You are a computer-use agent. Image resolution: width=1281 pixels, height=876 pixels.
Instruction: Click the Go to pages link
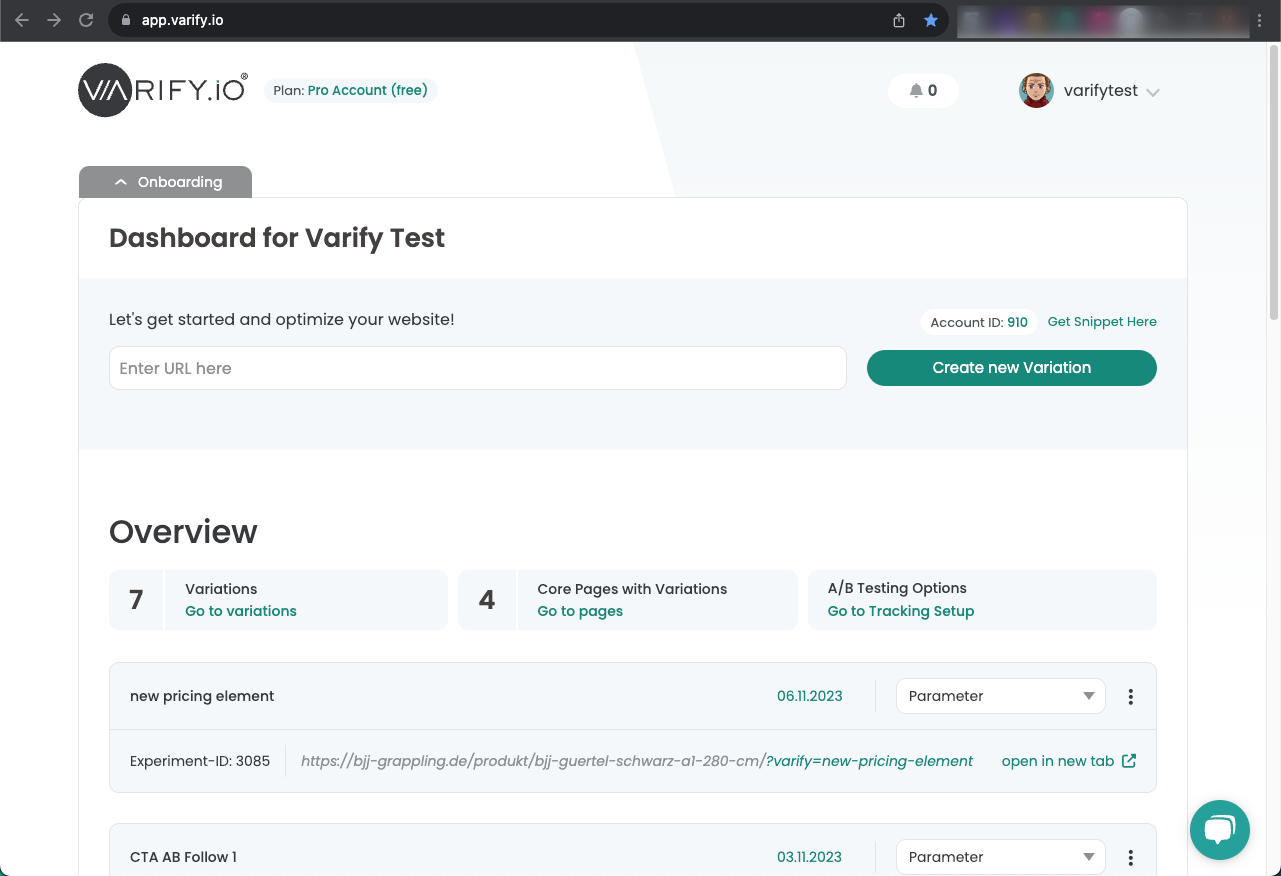pyautogui.click(x=580, y=611)
